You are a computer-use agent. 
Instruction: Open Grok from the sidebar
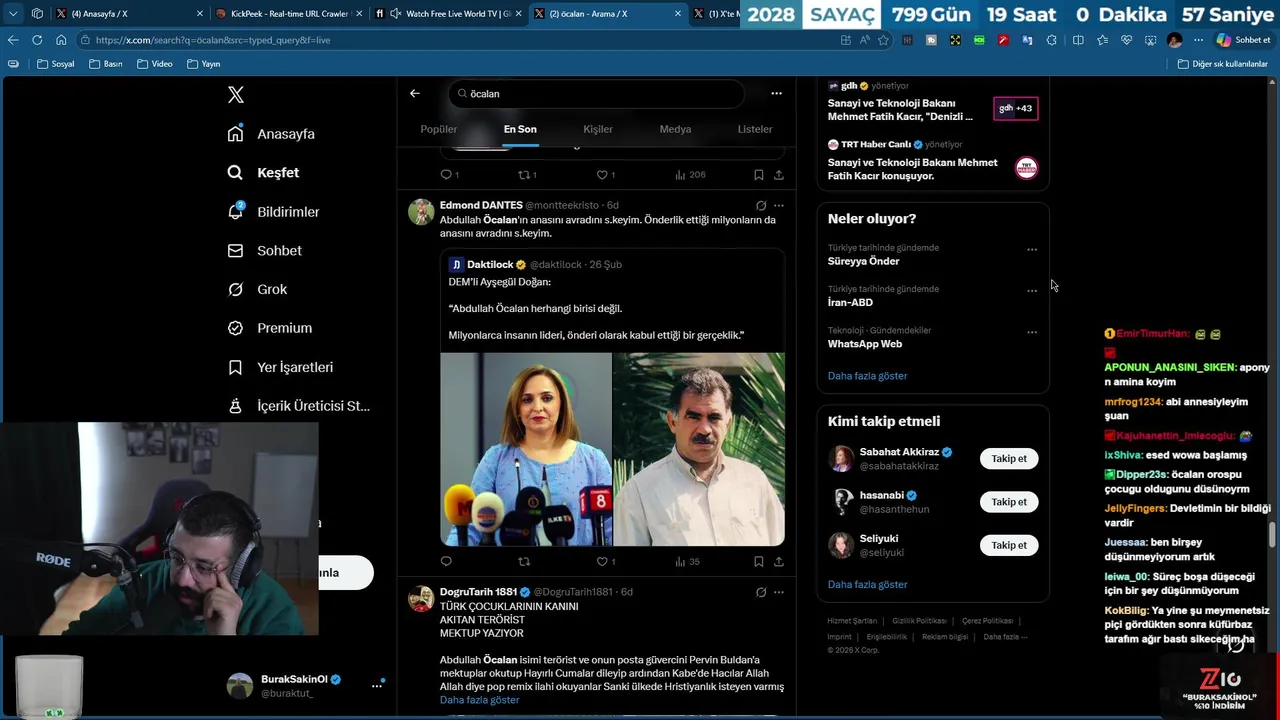coord(257,289)
